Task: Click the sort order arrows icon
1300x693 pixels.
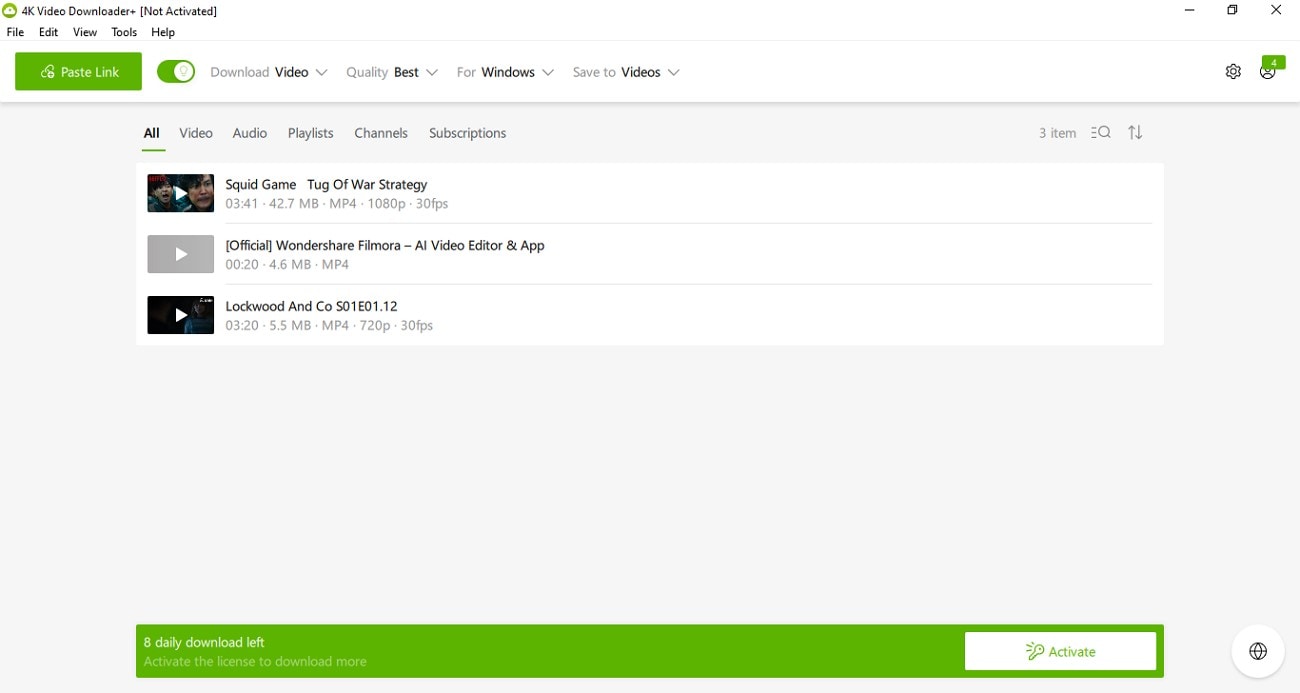Action: tap(1135, 132)
